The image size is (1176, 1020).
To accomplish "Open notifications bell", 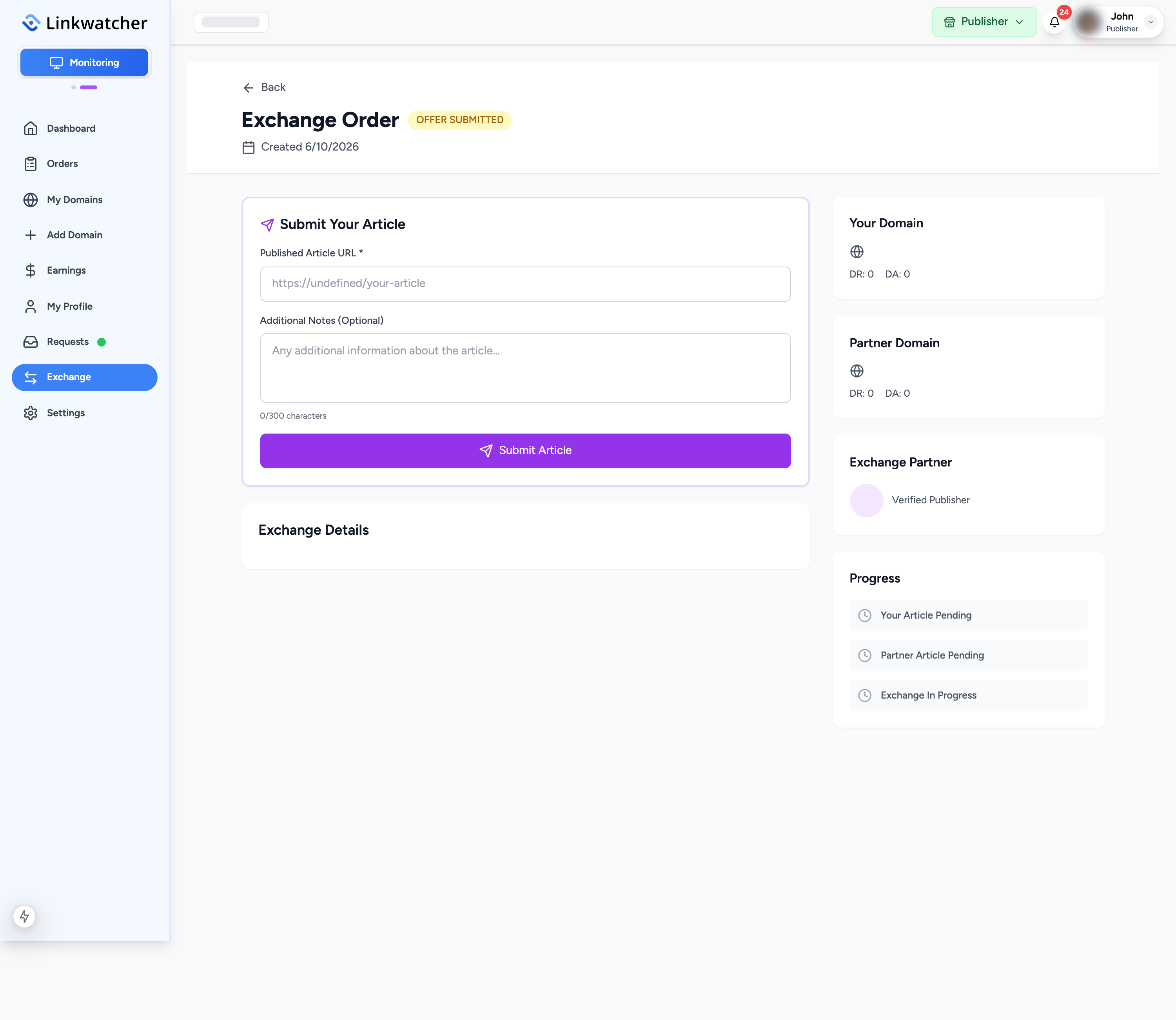I will tap(1054, 22).
